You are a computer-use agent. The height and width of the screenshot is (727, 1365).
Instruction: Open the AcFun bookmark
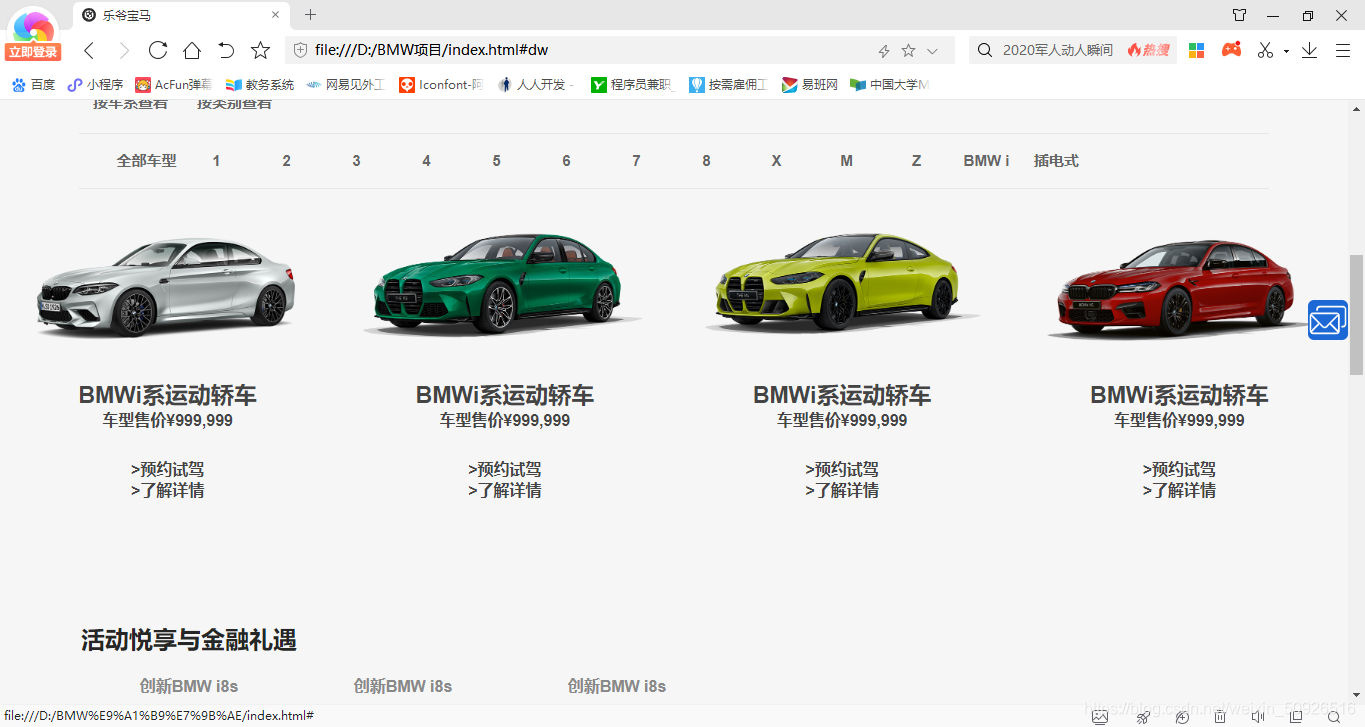pos(173,85)
